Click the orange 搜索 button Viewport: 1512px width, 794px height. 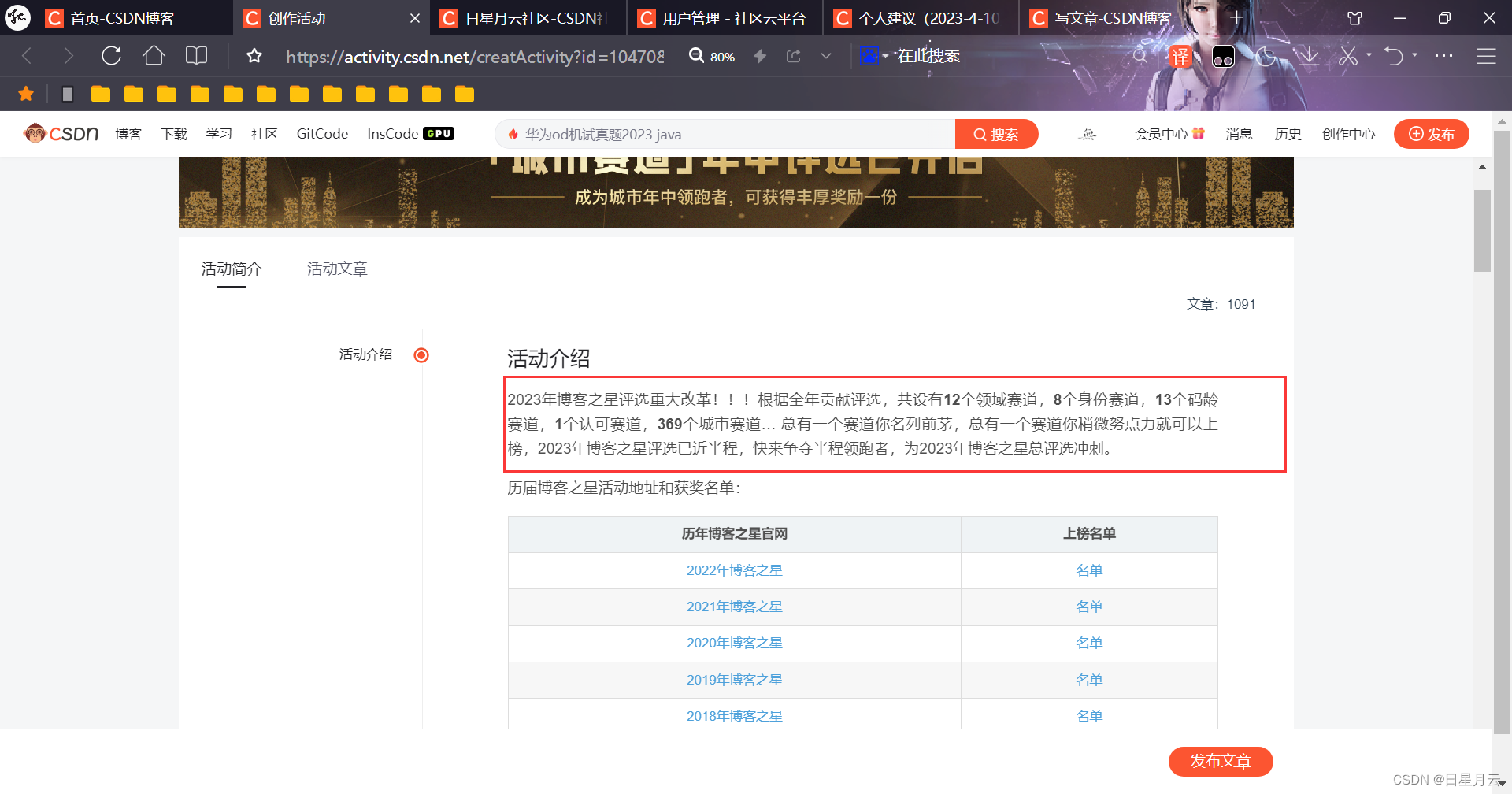pyautogui.click(x=996, y=134)
